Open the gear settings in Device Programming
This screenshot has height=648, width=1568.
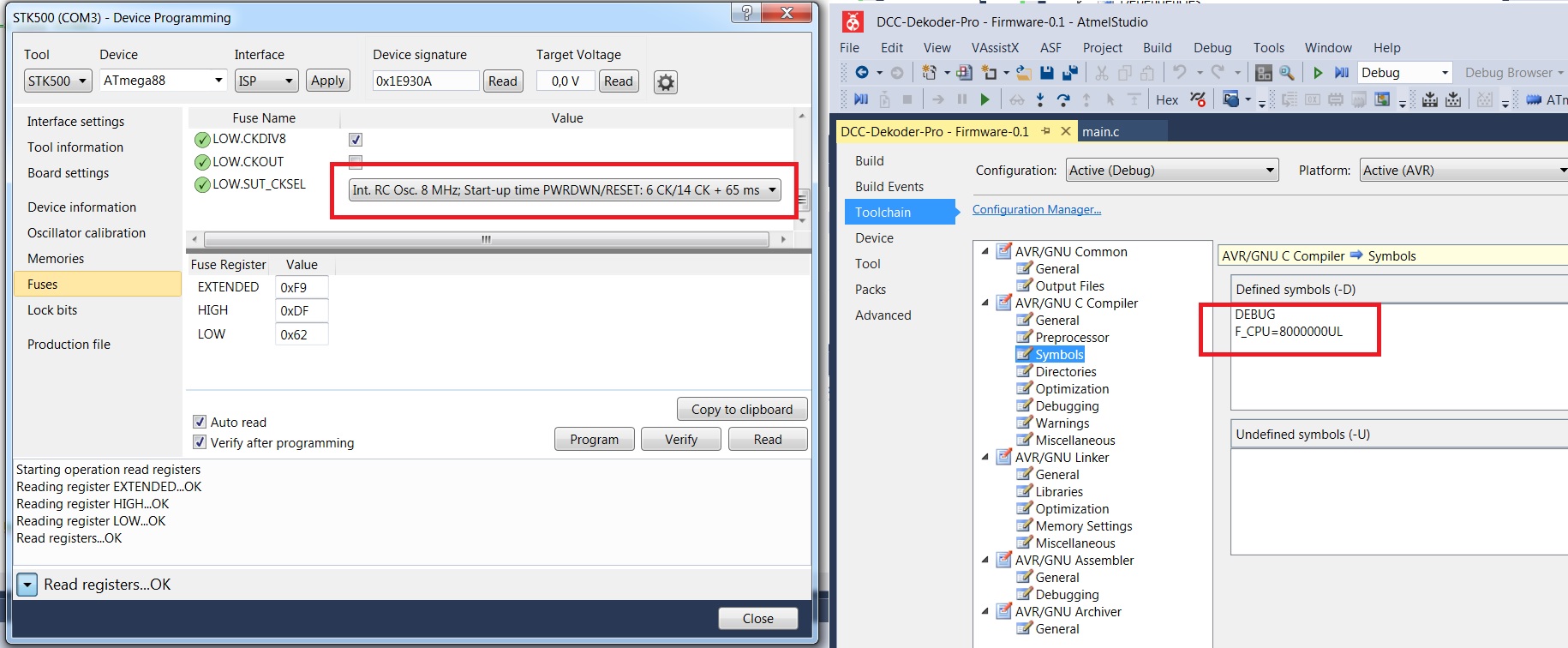pyautogui.click(x=666, y=81)
